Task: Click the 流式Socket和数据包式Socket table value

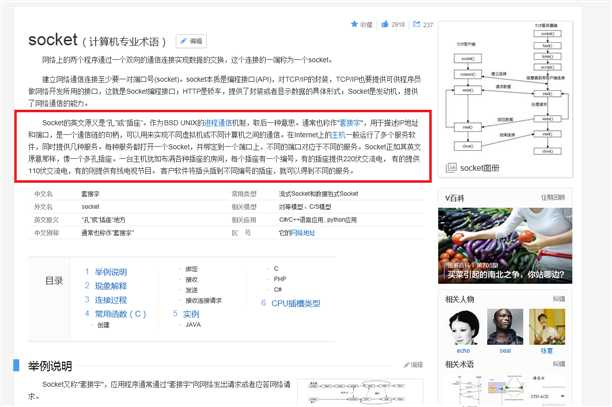Action: 318,194
